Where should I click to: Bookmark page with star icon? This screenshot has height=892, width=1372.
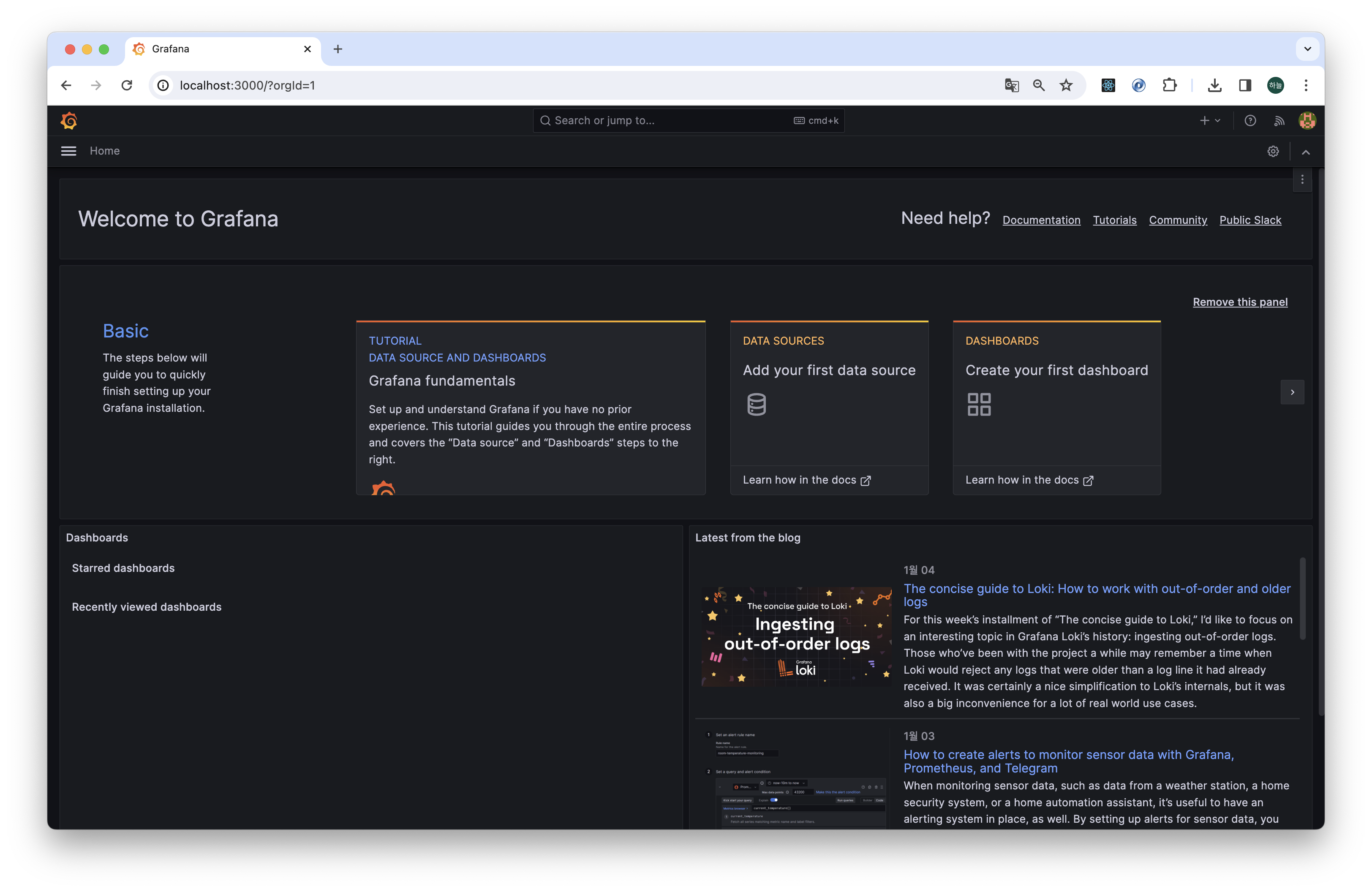point(1066,85)
